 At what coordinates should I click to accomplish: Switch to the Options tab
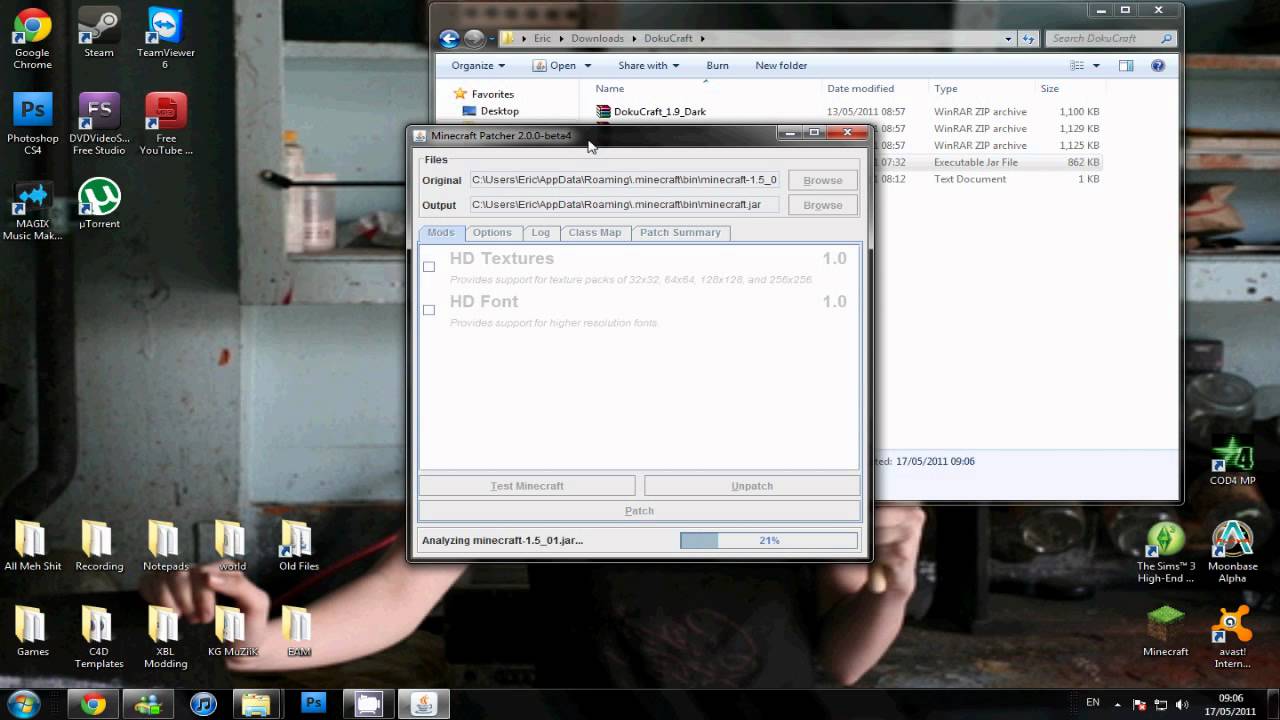[x=492, y=232]
